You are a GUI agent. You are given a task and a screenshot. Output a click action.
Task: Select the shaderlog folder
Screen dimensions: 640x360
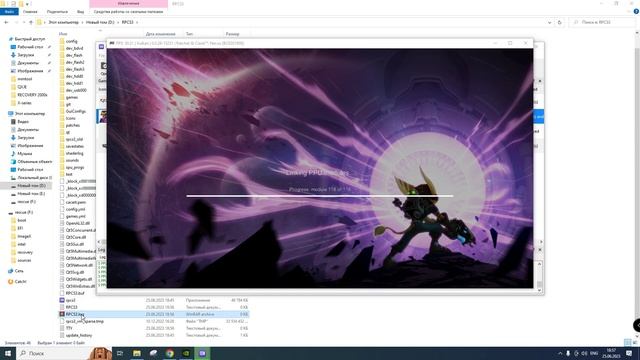[x=74, y=153]
